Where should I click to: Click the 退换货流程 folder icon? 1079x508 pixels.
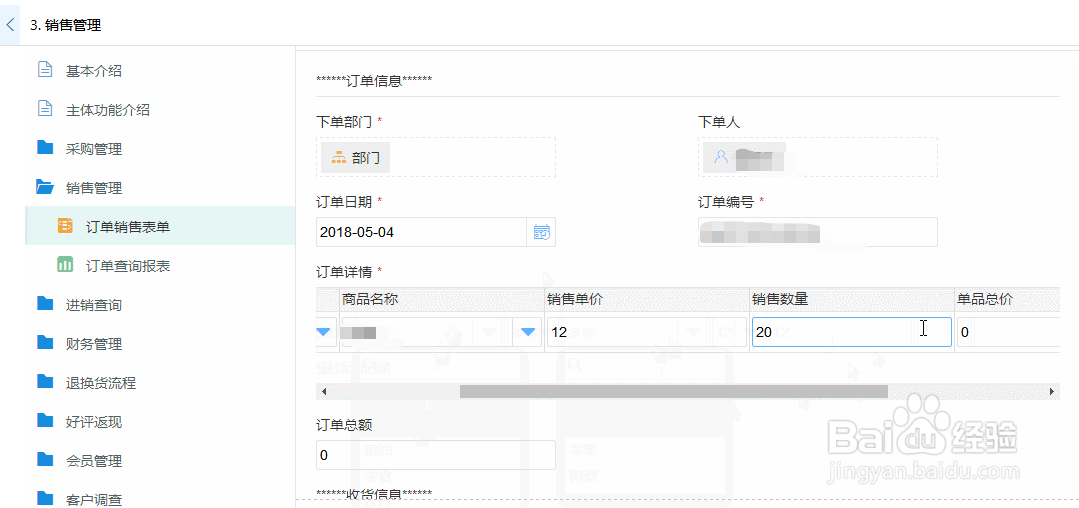click(x=45, y=381)
